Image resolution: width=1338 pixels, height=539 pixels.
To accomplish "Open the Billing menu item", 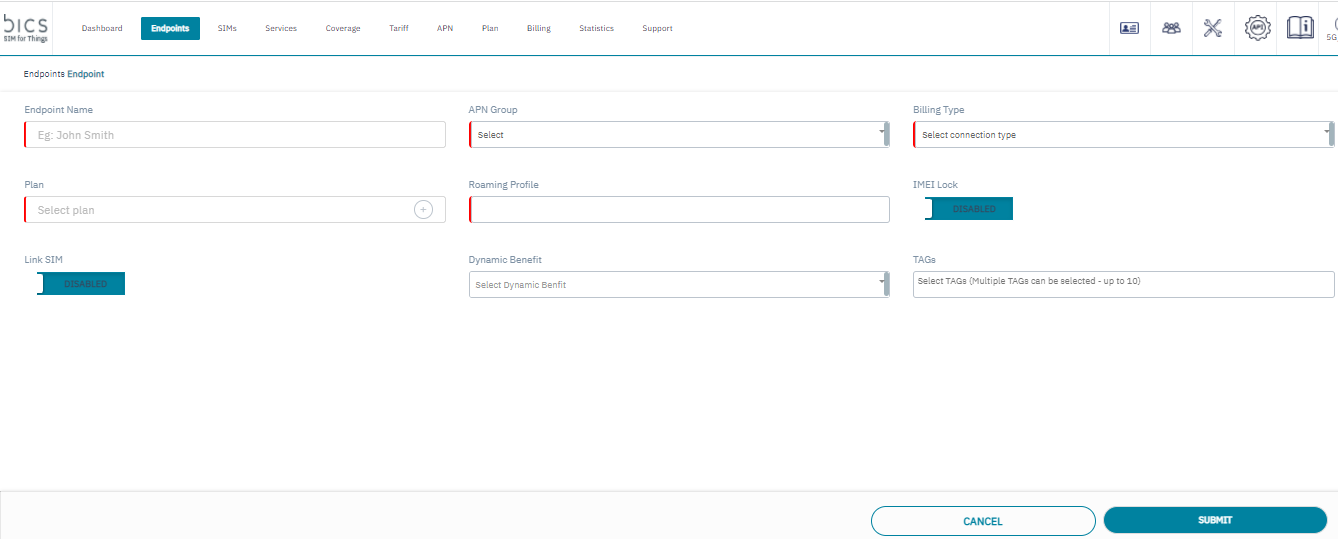I will pyautogui.click(x=538, y=29).
